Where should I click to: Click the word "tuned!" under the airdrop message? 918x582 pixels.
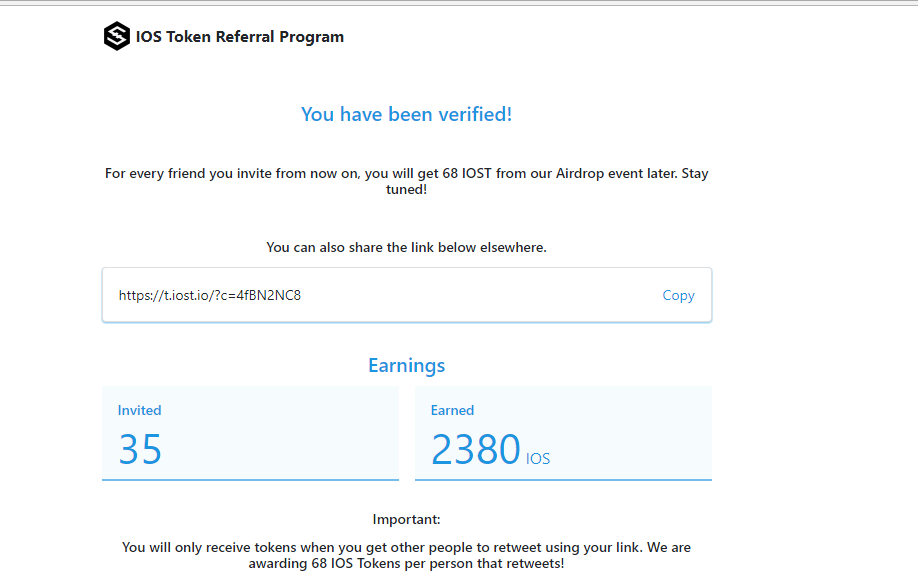click(406, 189)
